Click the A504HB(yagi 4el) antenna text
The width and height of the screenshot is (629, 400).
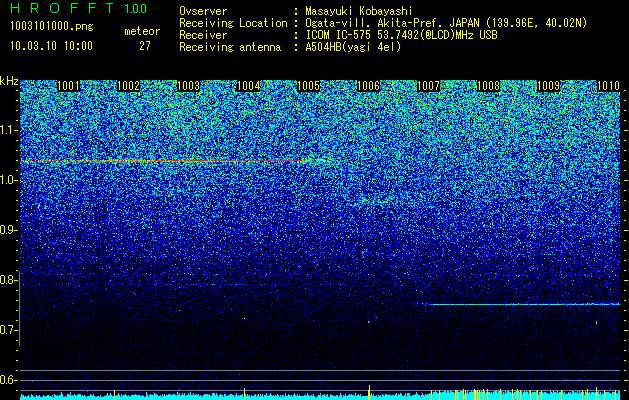click(353, 47)
